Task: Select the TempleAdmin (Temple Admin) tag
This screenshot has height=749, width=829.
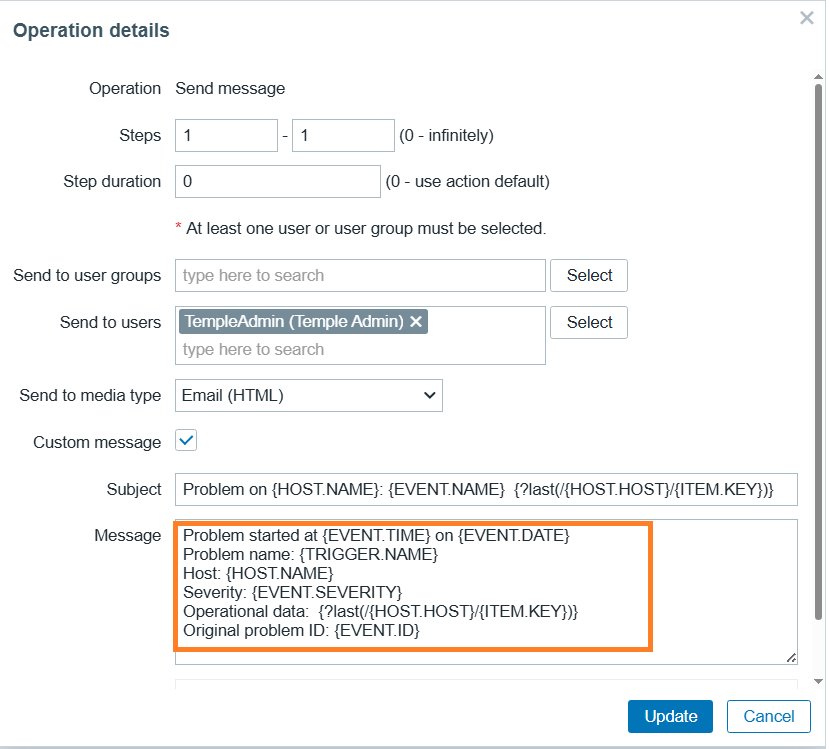Action: click(x=294, y=321)
